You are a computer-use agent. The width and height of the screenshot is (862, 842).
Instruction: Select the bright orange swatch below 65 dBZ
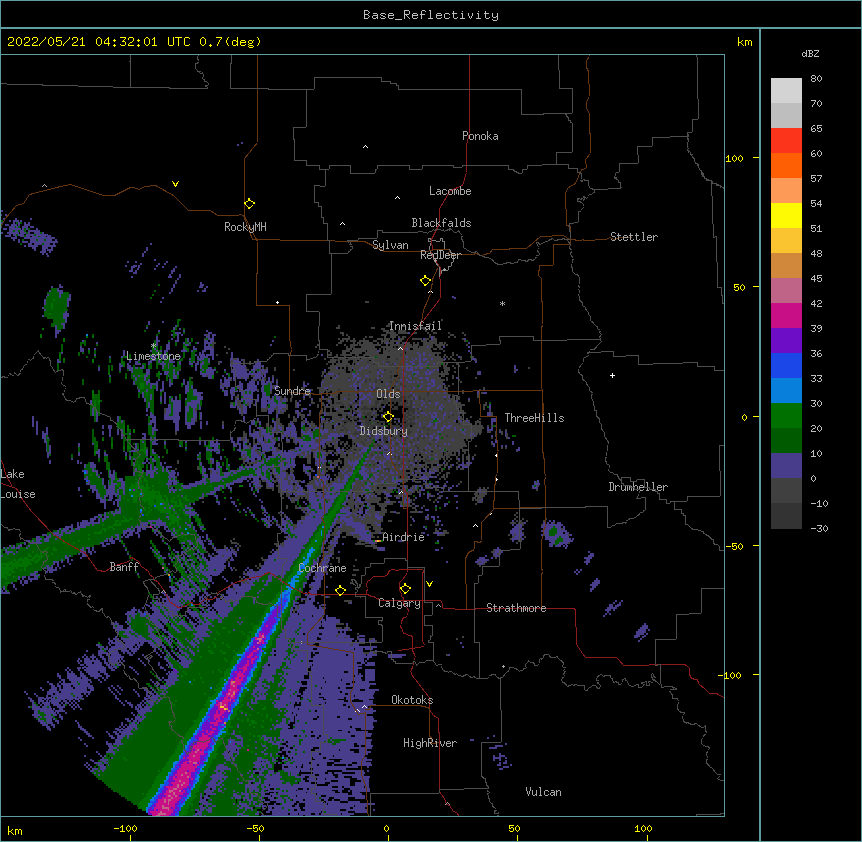click(786, 165)
